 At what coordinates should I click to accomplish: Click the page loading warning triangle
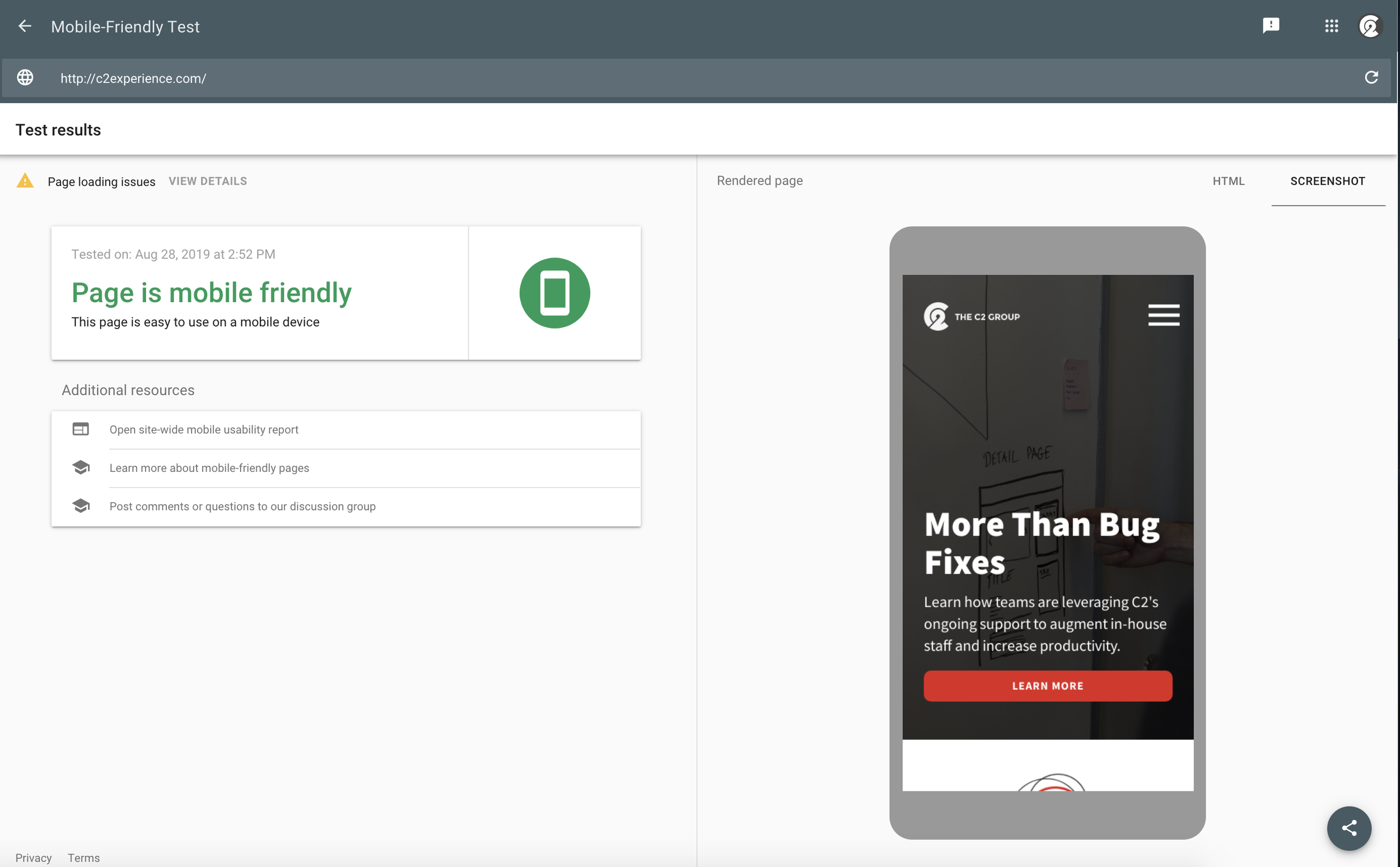point(25,181)
